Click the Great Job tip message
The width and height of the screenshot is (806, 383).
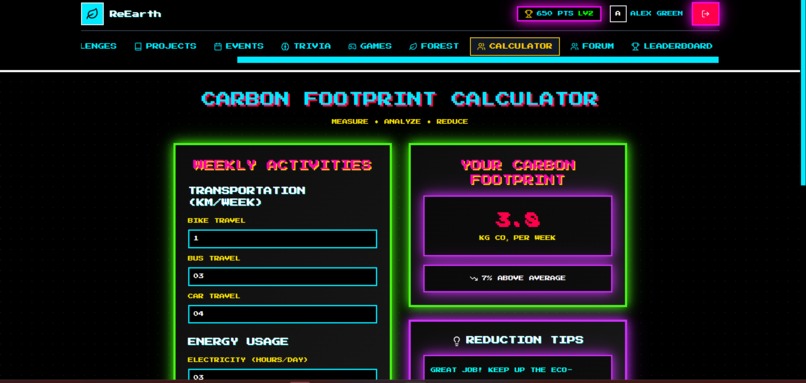coord(501,370)
